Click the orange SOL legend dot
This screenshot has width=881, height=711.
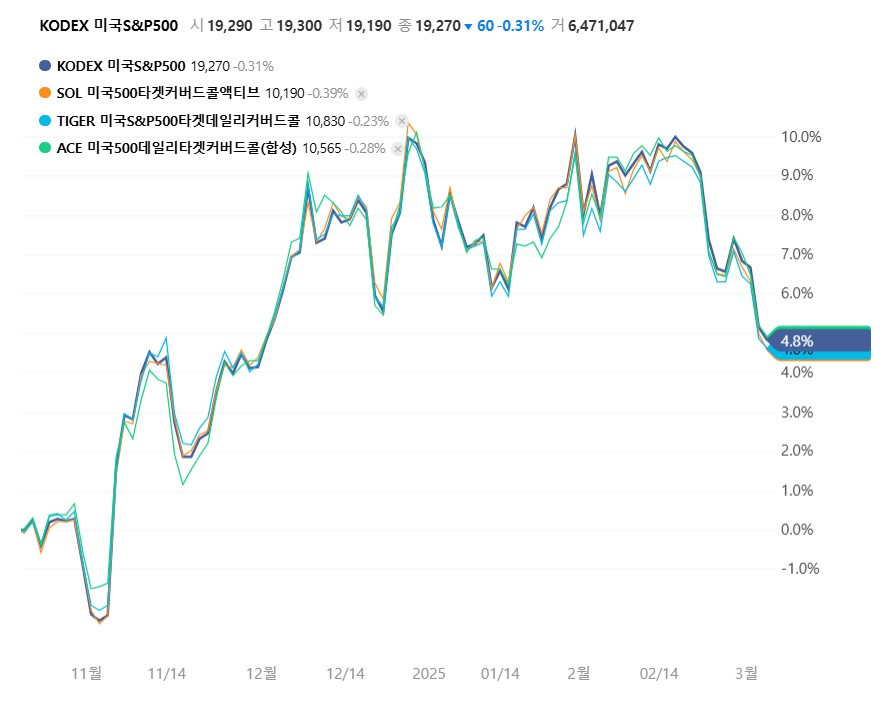(45, 93)
